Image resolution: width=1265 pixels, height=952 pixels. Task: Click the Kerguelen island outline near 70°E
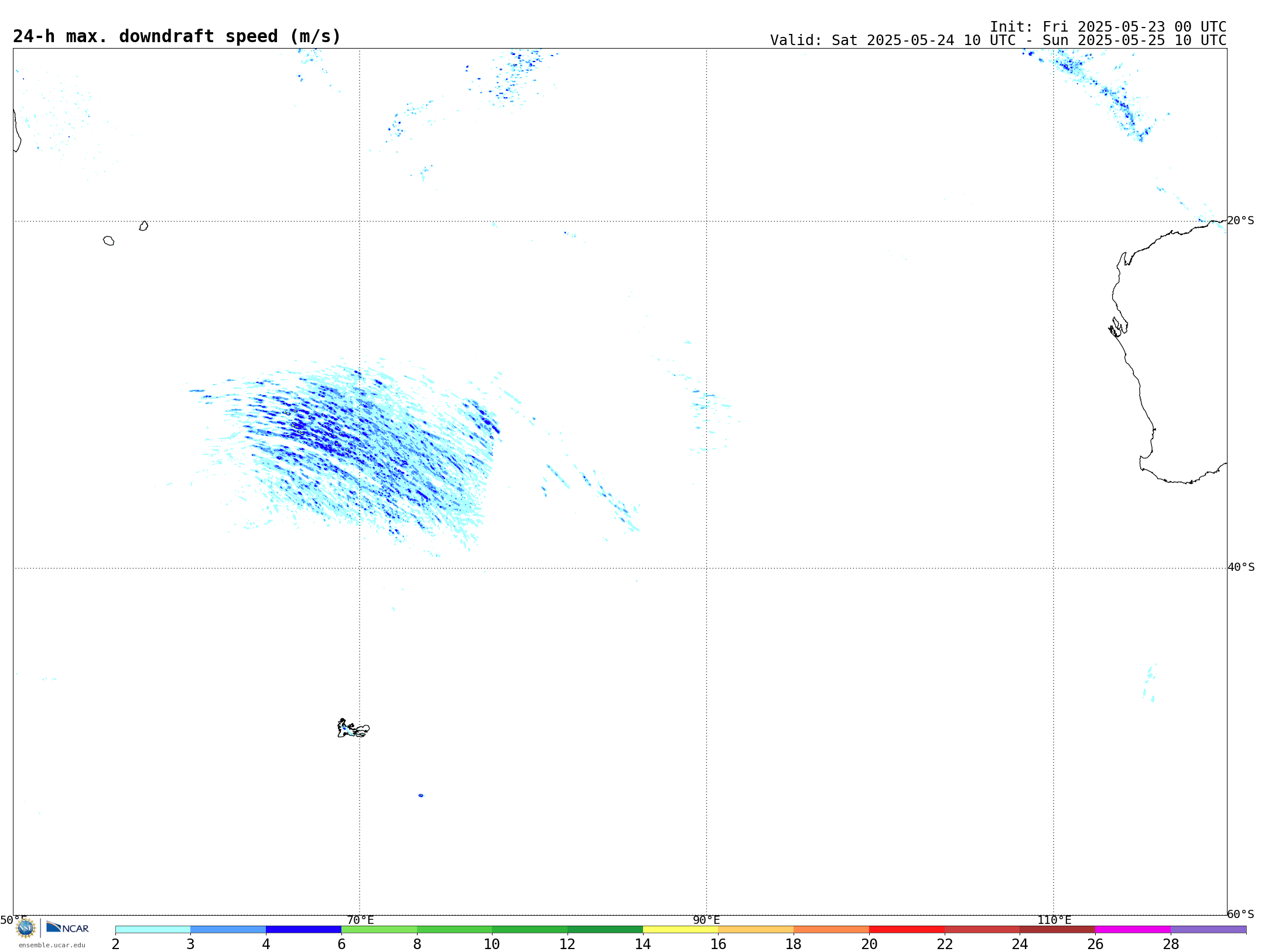click(x=353, y=728)
